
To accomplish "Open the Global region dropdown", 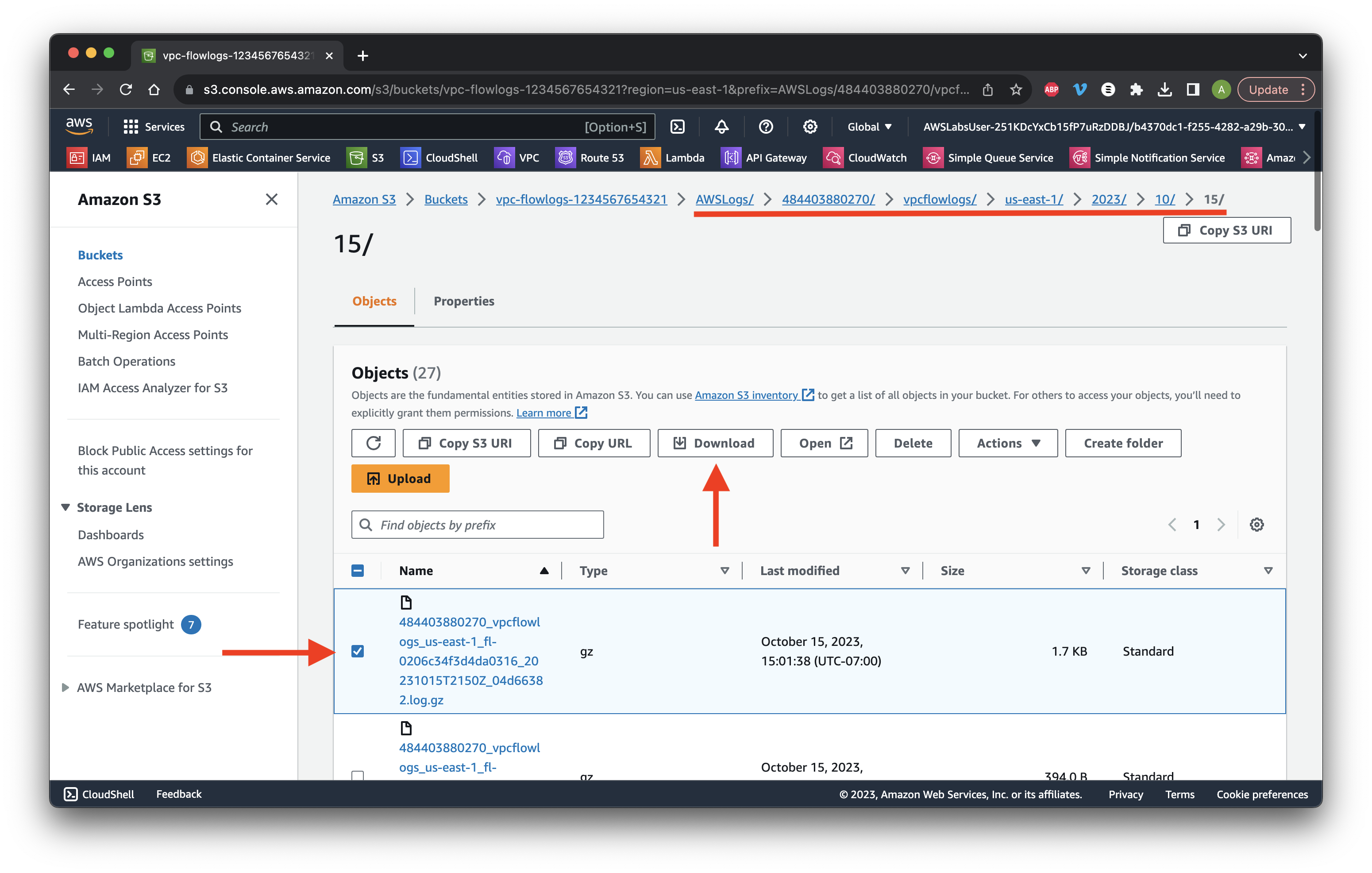I will point(869,127).
